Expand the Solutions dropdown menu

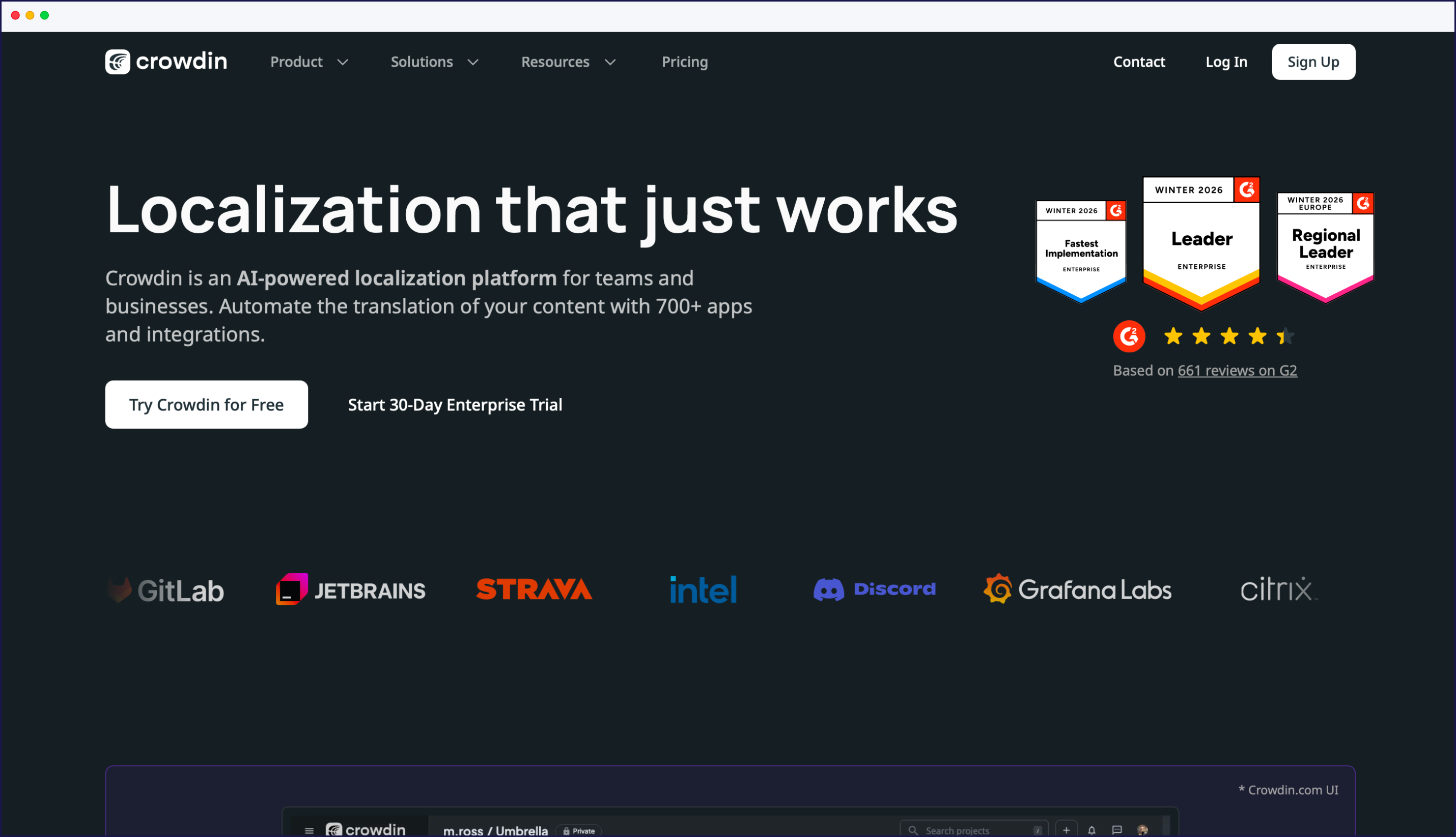click(x=434, y=62)
